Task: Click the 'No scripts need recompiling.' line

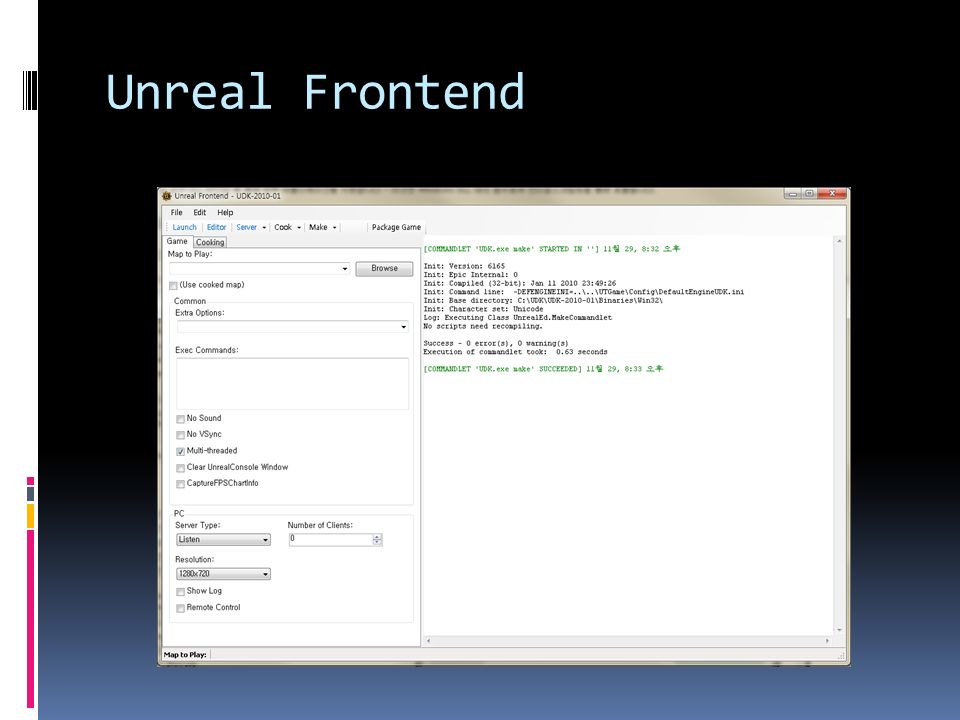Action: [x=483, y=326]
